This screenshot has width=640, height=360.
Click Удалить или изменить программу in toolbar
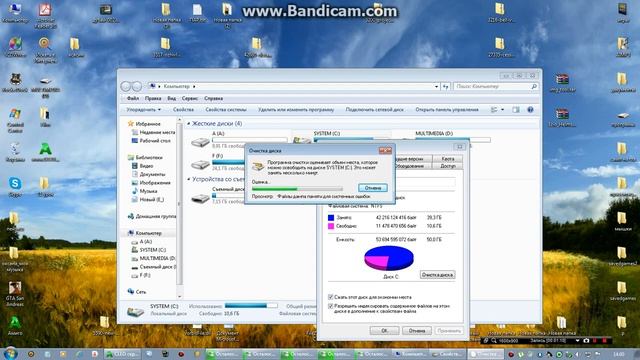296,109
